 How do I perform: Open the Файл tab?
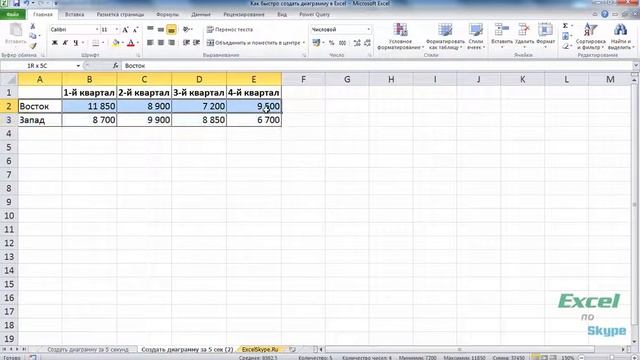pyautogui.click(x=13, y=14)
